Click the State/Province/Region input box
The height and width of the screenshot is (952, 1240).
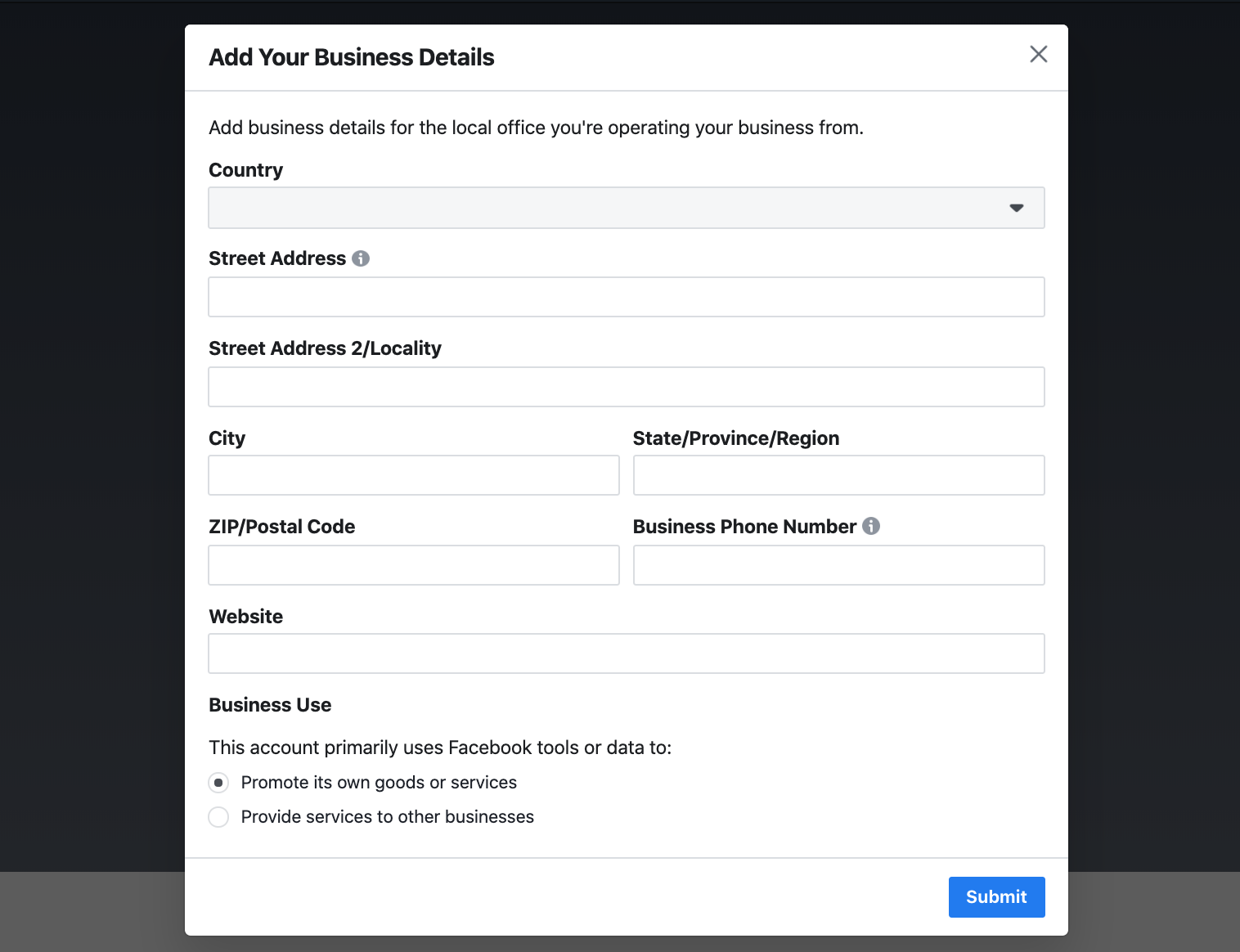click(x=838, y=475)
